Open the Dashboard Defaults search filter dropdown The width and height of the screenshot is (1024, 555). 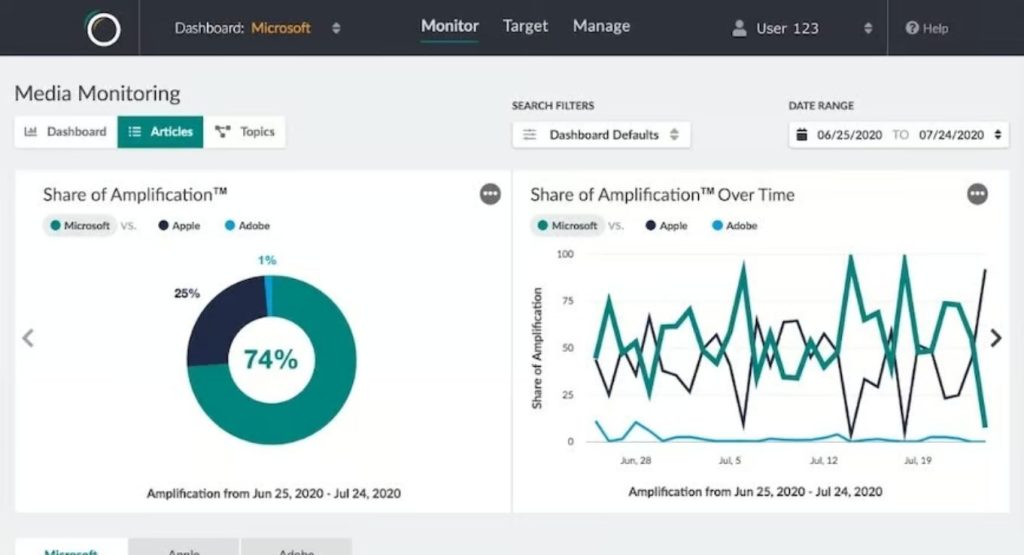601,134
